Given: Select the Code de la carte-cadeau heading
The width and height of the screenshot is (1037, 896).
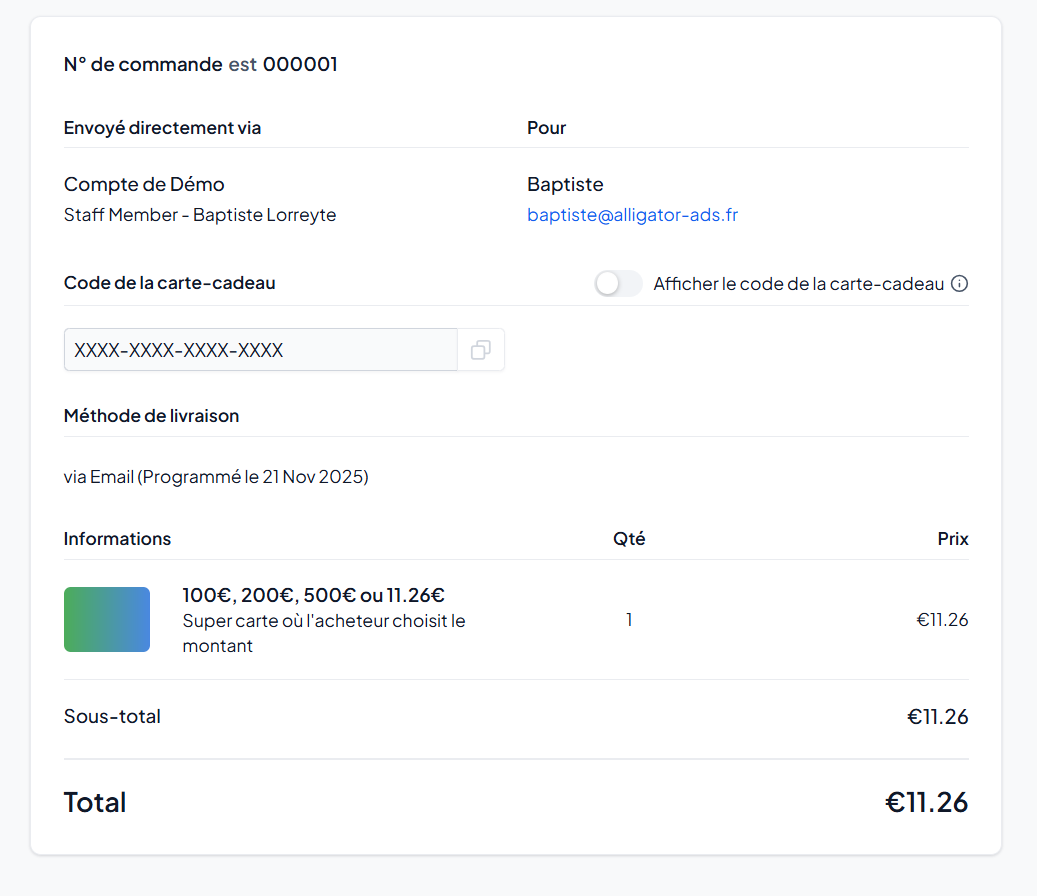Looking at the screenshot, I should (x=169, y=283).
